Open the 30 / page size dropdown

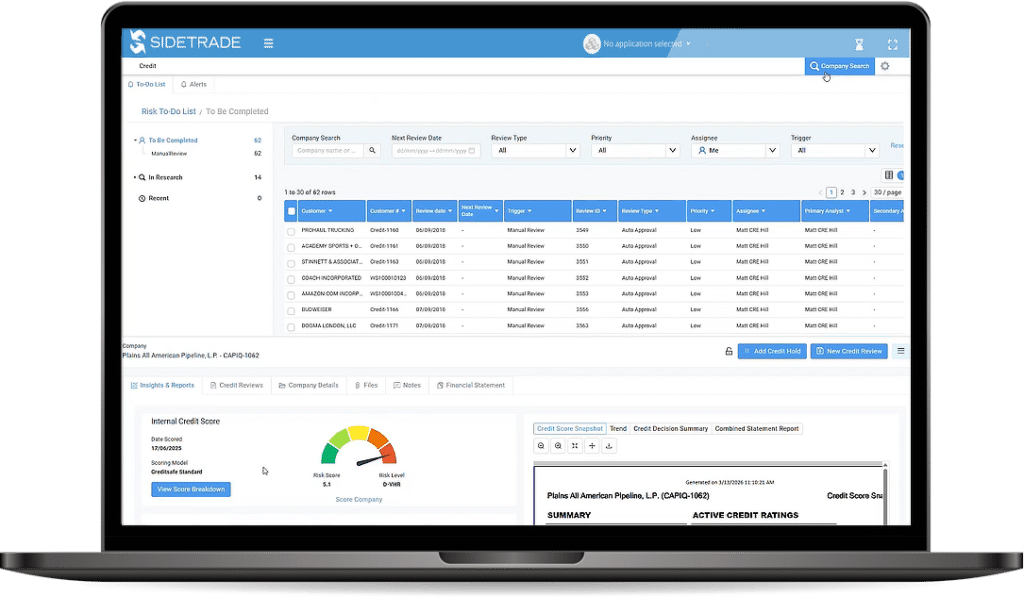click(x=886, y=192)
